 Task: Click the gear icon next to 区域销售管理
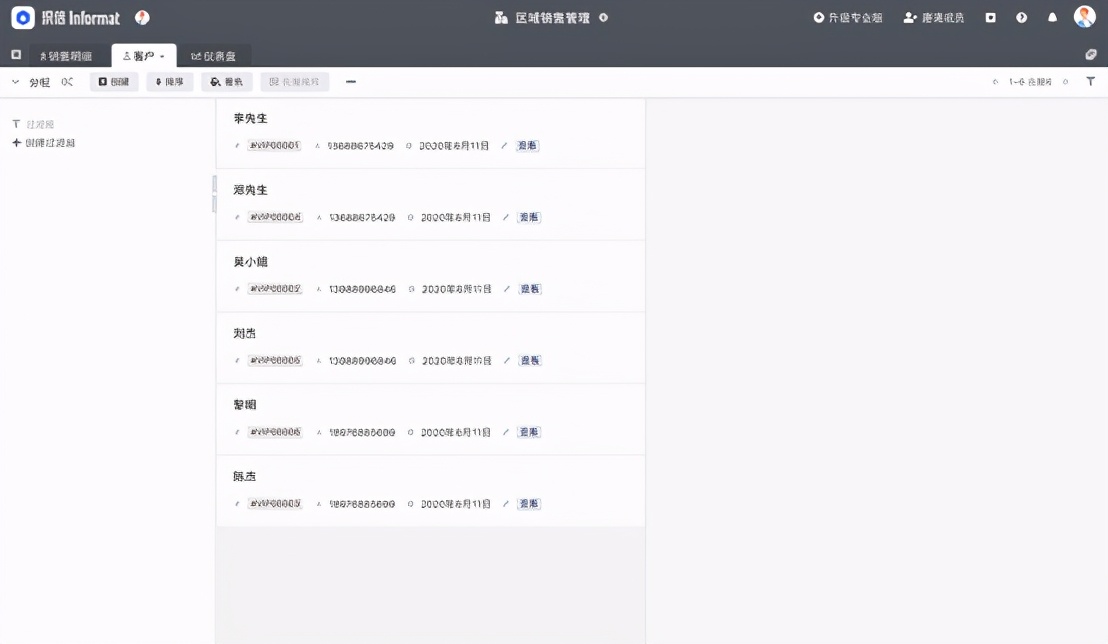(602, 17)
